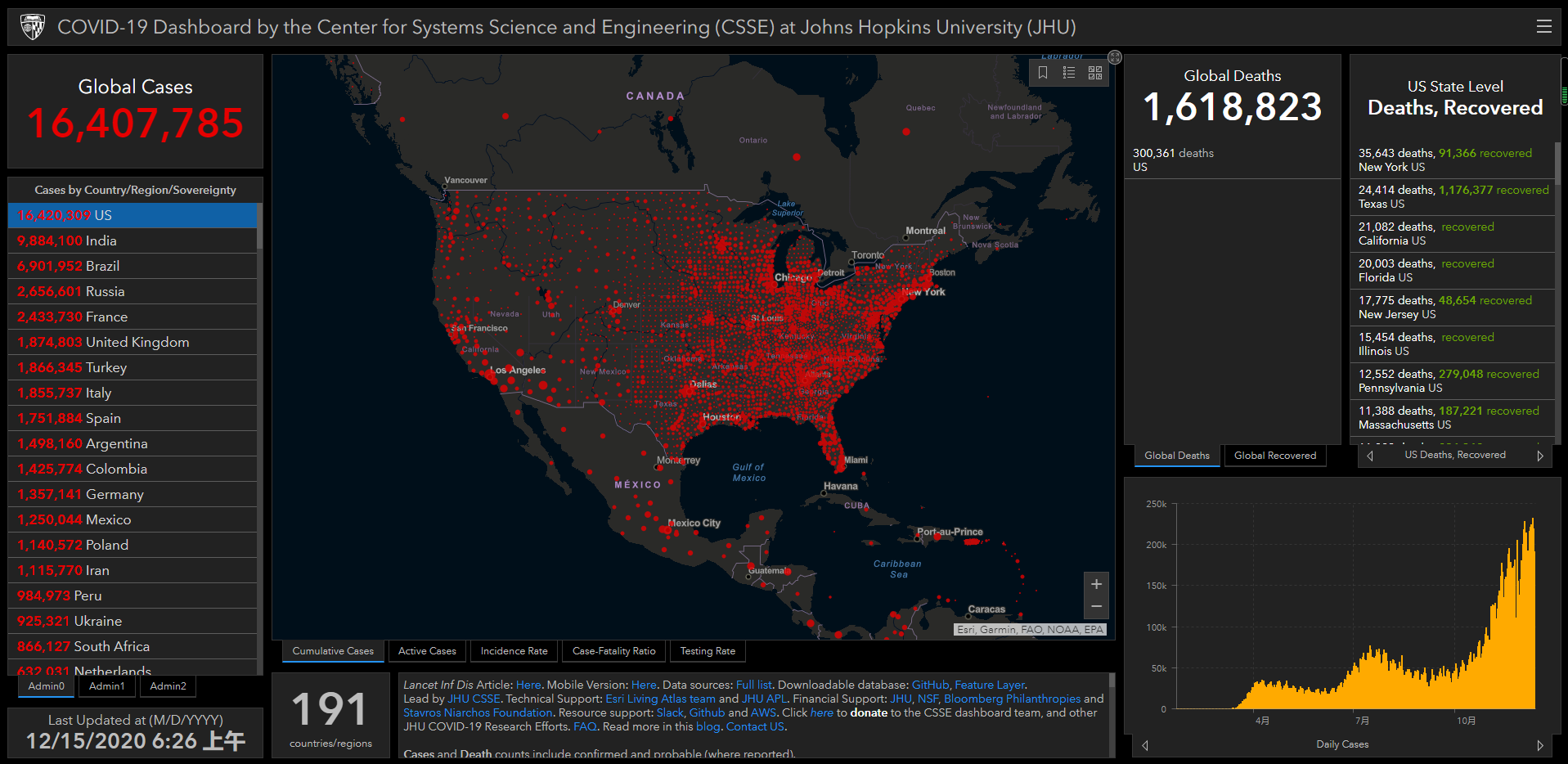
Task: Select India in the country list
Action: pos(133,240)
